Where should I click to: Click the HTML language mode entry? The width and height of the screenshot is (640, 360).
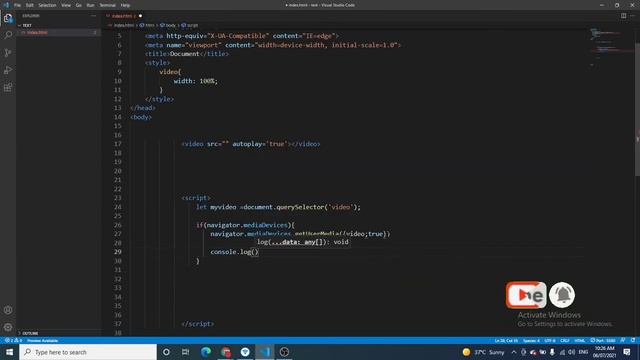point(580,340)
